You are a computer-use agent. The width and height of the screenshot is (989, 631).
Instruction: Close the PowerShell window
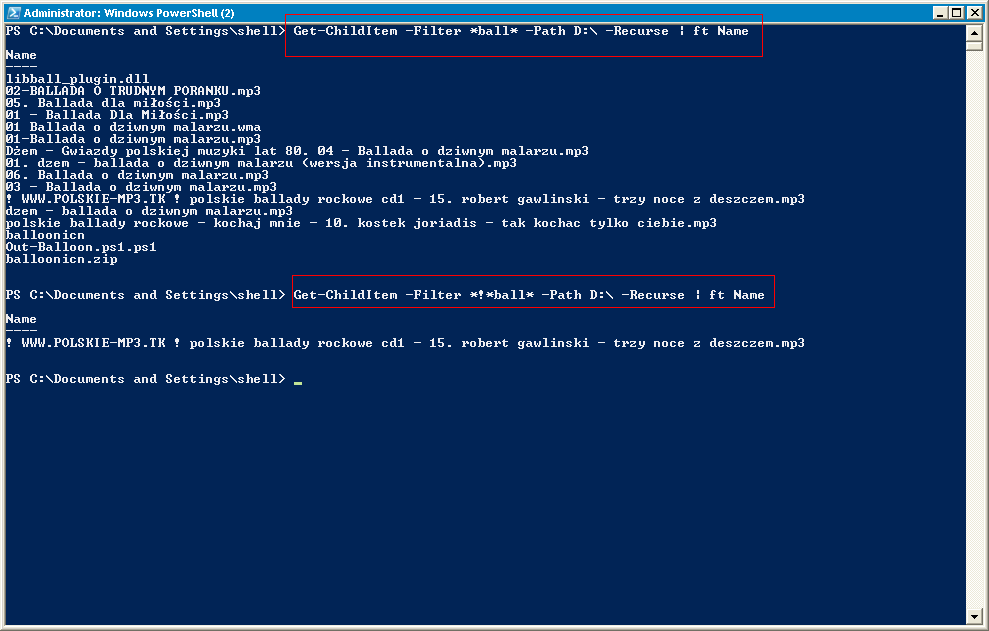[973, 13]
